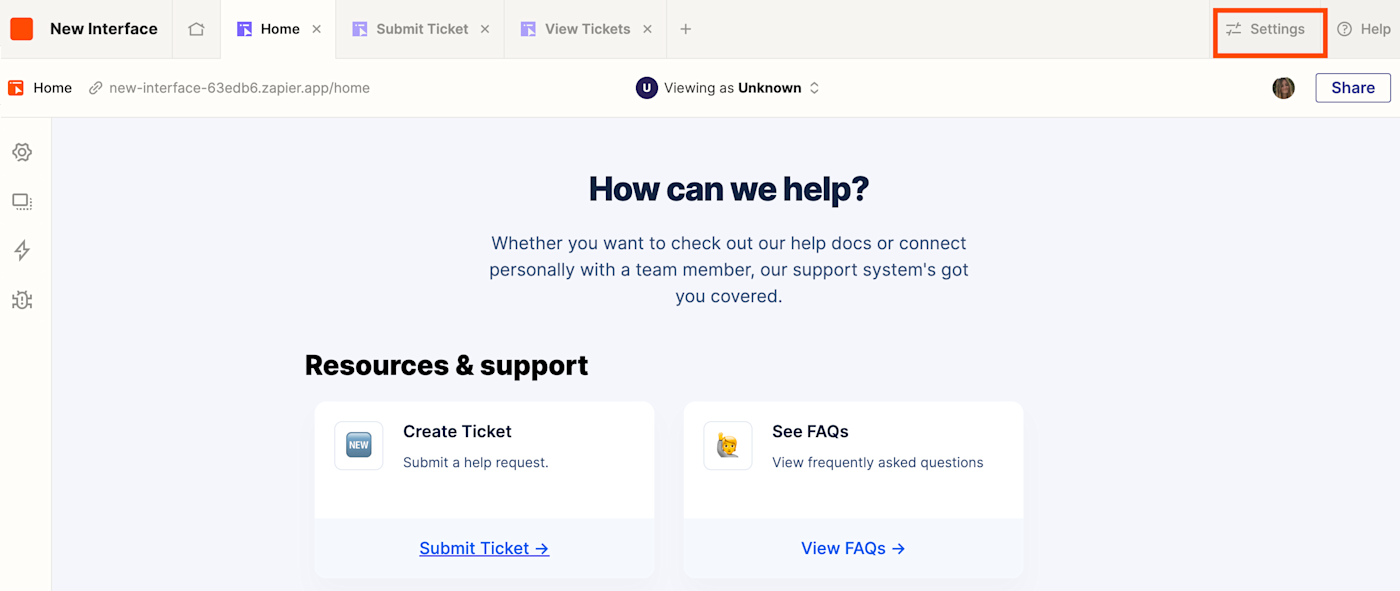Switch to the Submit Ticket tab
1400x591 pixels.
(x=421, y=29)
